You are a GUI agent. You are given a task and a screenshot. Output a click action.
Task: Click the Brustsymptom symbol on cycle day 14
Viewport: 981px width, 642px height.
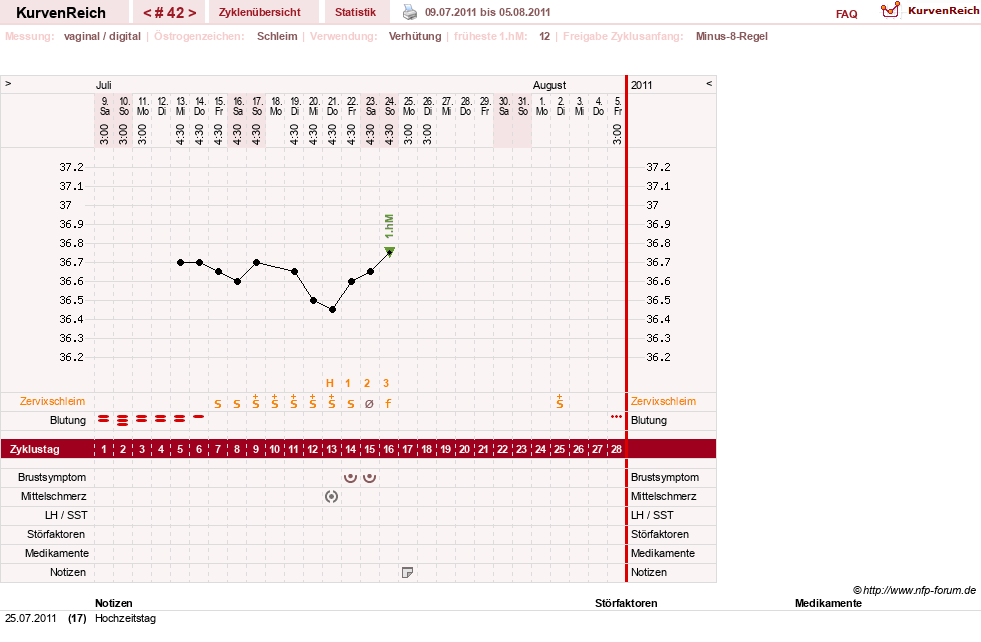click(x=350, y=477)
